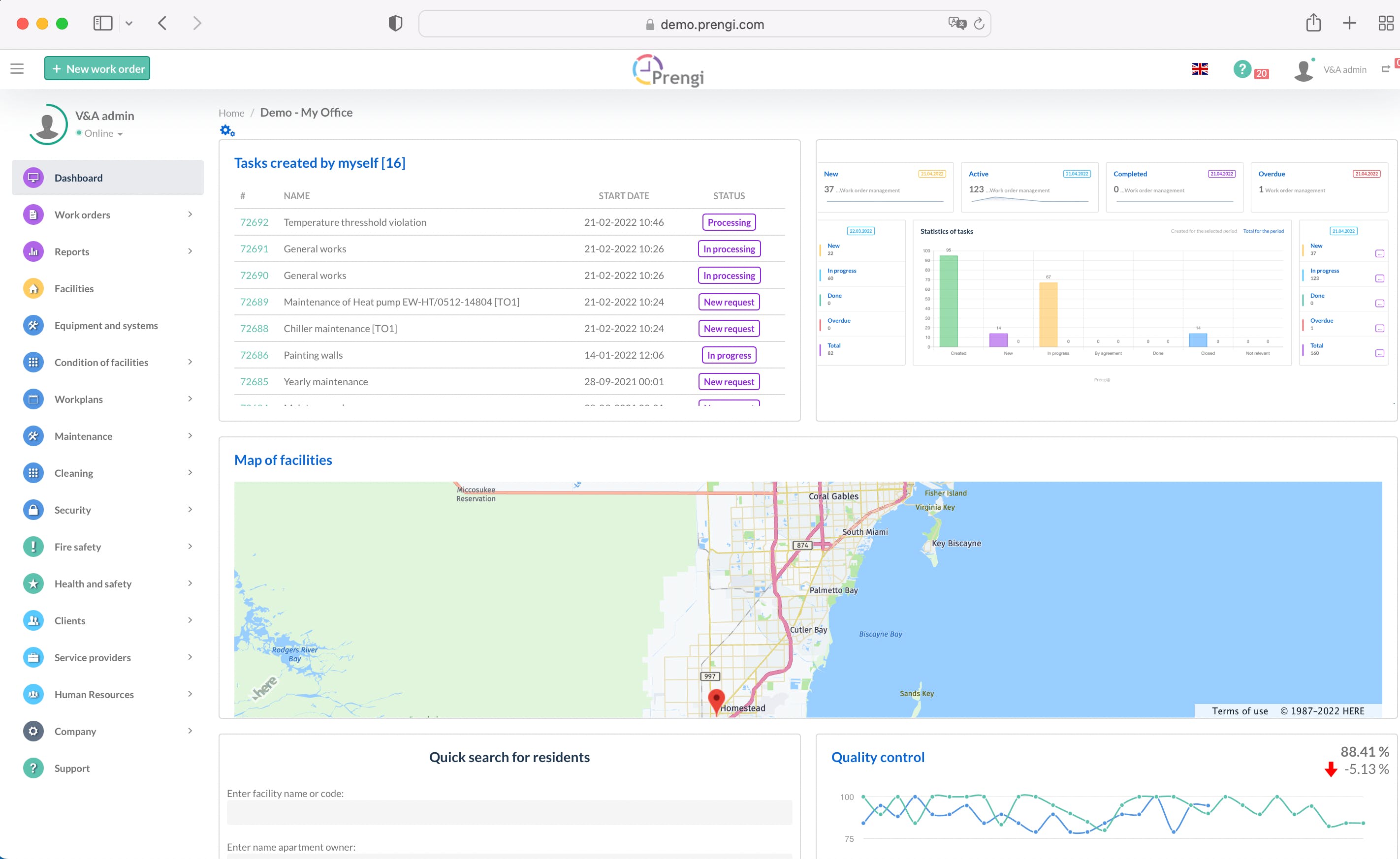Expand the Work orders submenu
Screen dimensions: 1400x859
coord(190,214)
